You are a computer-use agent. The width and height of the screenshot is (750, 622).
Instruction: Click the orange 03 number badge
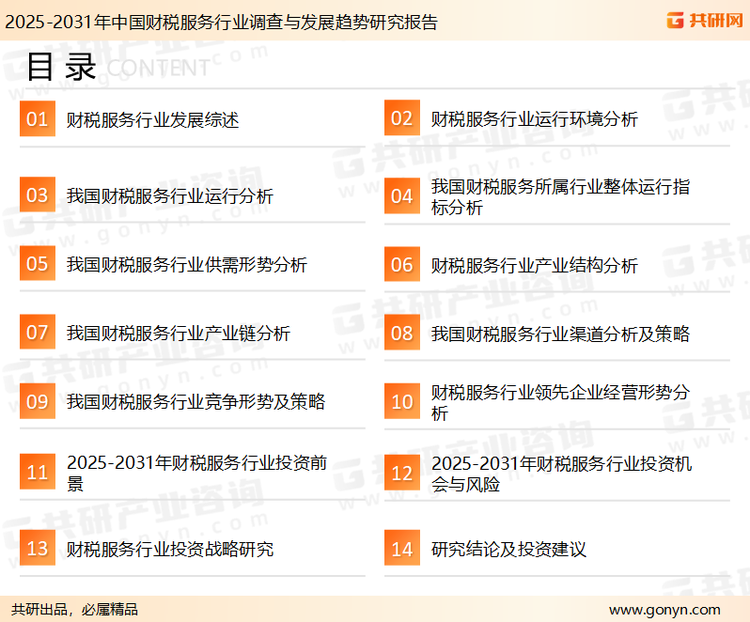(x=37, y=195)
